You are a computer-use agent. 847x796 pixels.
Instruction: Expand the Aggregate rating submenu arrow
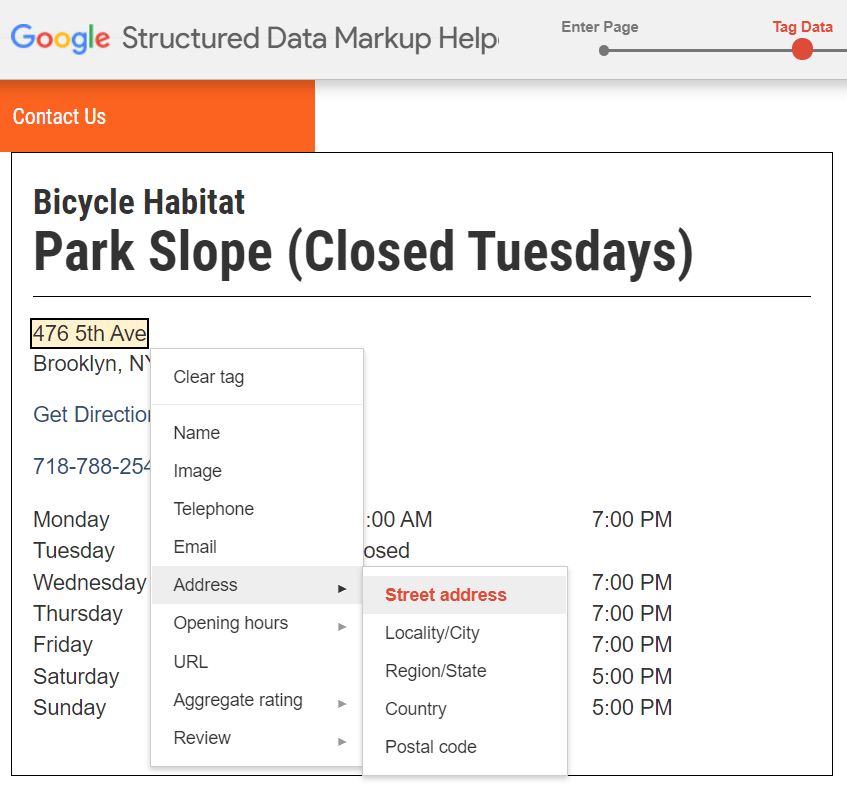[341, 703]
